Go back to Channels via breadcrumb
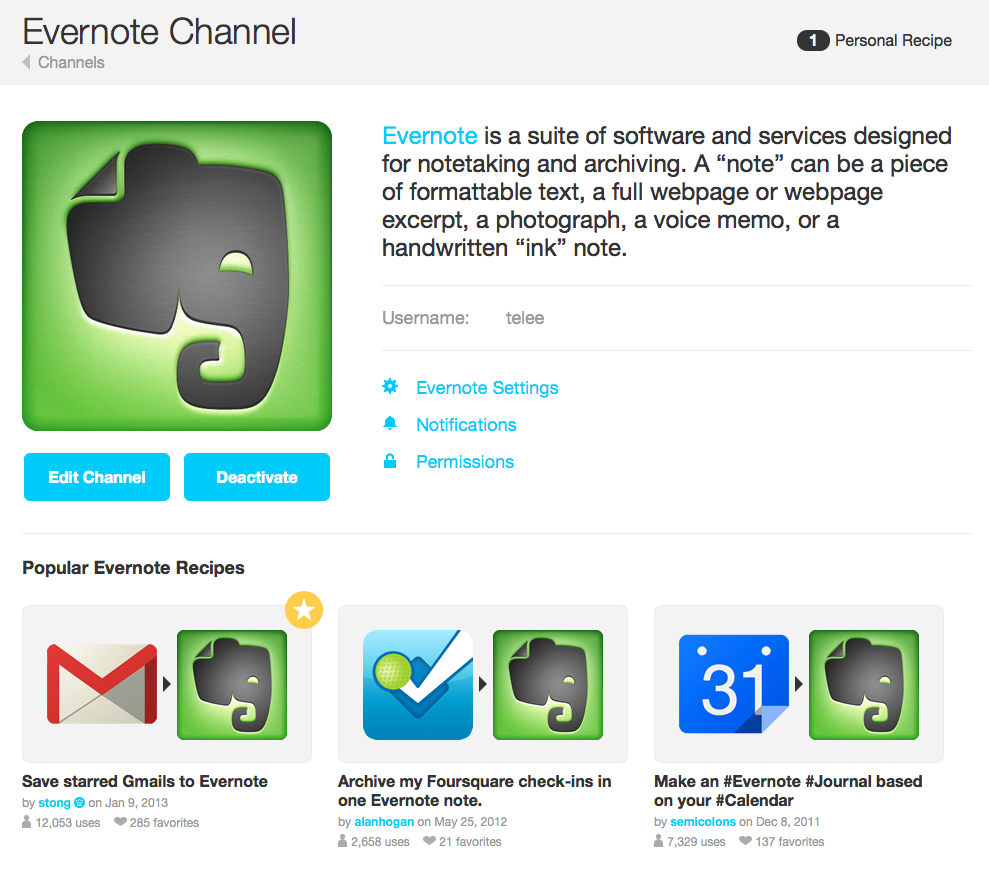This screenshot has height=878, width=989. point(71,63)
